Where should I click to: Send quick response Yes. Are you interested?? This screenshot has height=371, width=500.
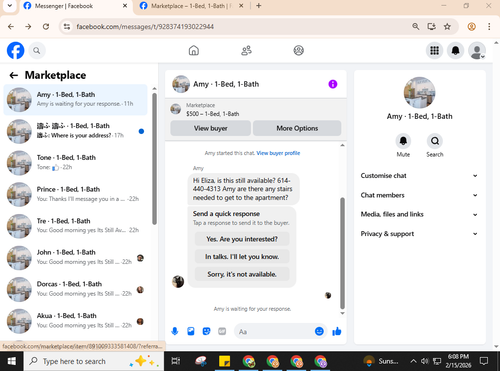(242, 239)
